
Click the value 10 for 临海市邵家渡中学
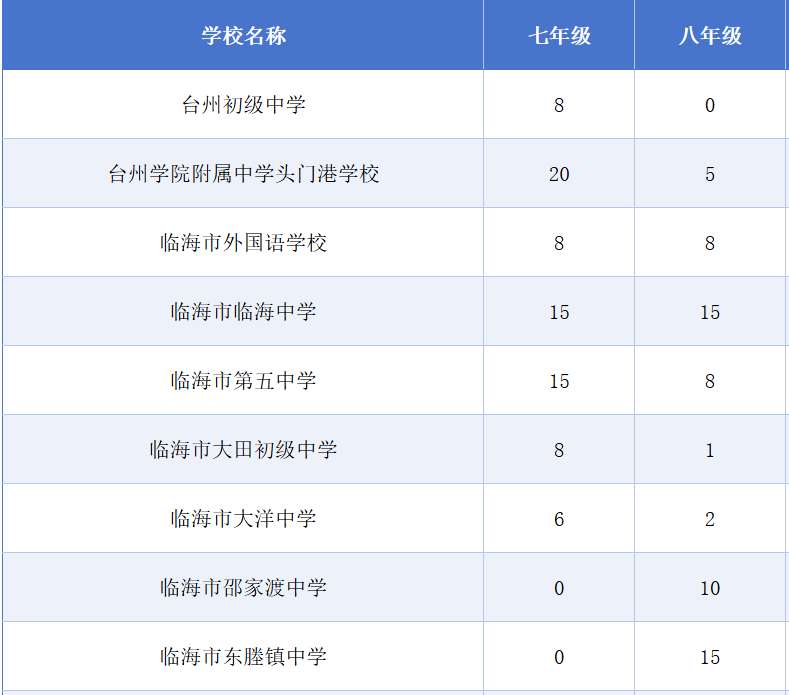(710, 587)
